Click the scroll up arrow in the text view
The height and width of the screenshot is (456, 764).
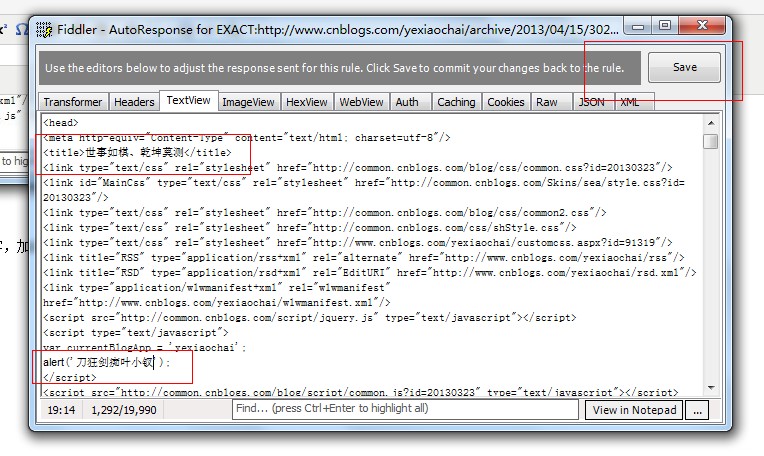(711, 123)
